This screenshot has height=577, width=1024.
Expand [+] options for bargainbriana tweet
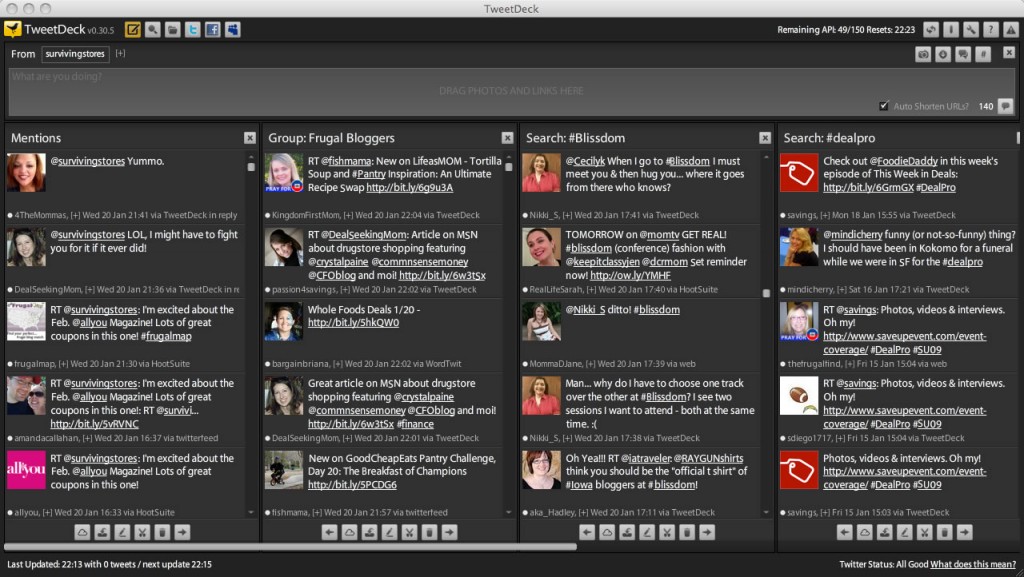point(338,364)
